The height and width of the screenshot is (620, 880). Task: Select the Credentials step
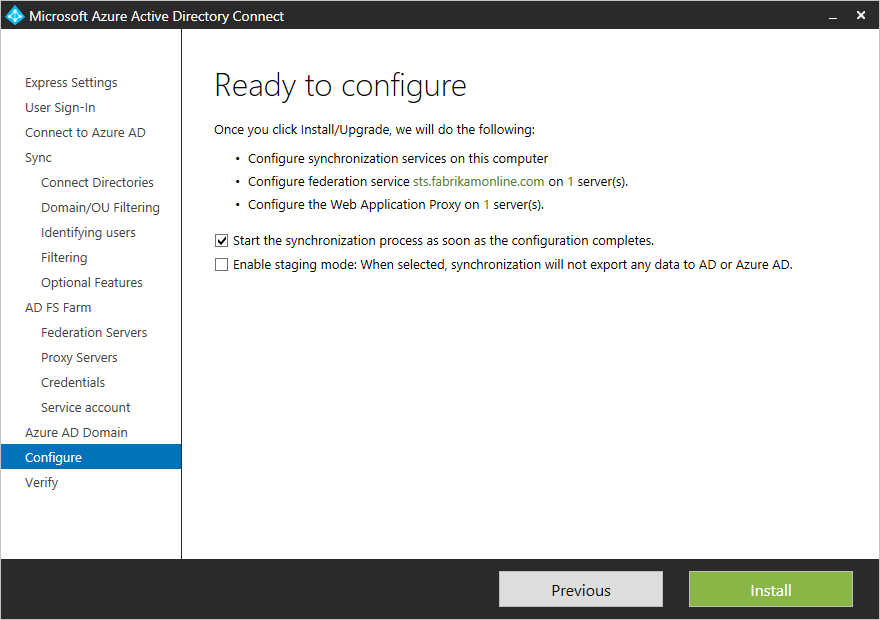(x=73, y=383)
